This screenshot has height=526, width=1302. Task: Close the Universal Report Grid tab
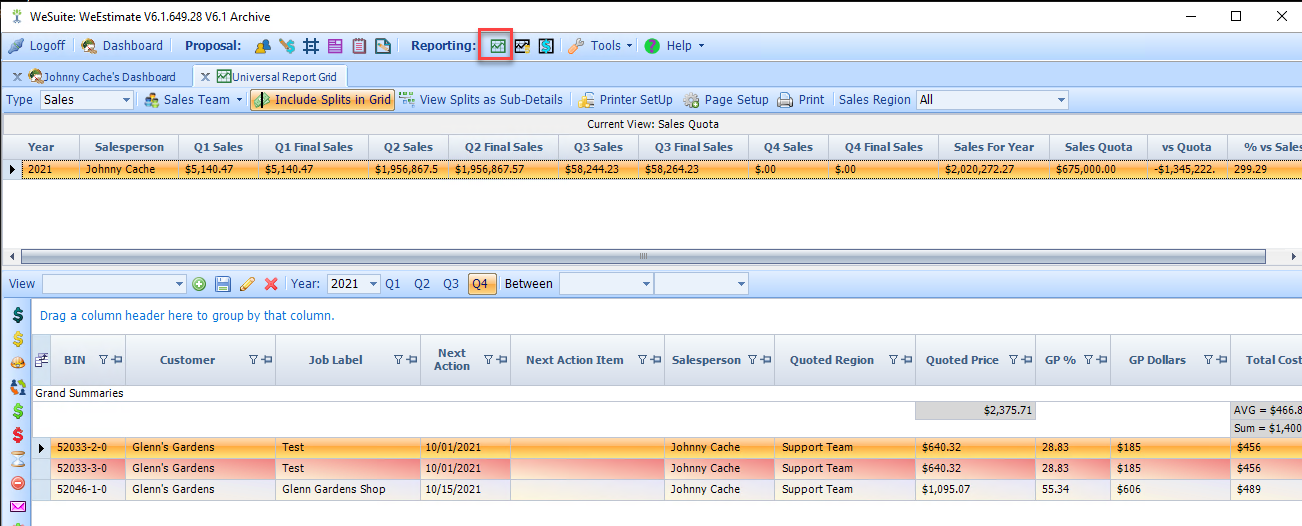point(205,77)
